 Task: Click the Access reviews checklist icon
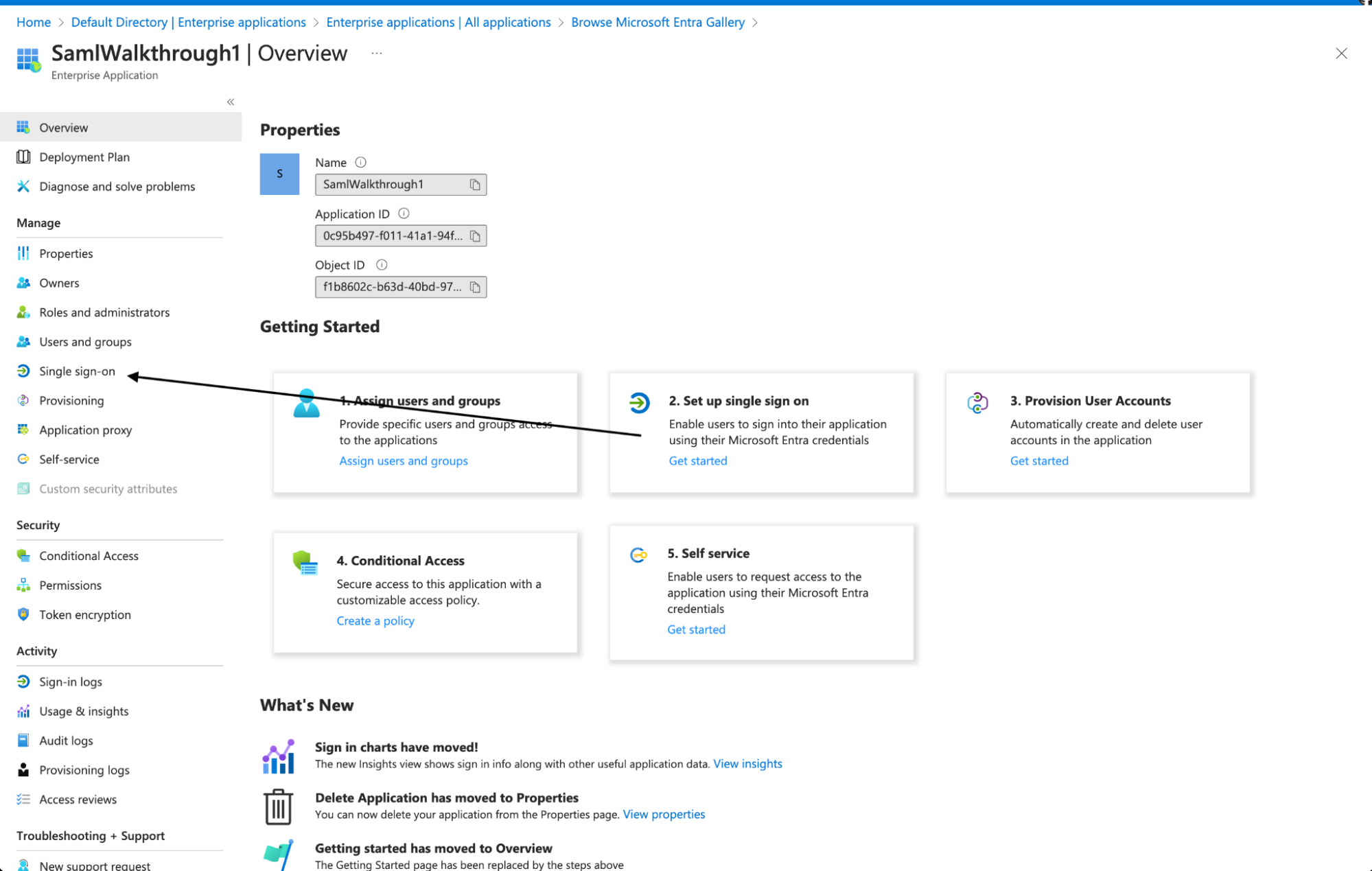pyautogui.click(x=23, y=799)
